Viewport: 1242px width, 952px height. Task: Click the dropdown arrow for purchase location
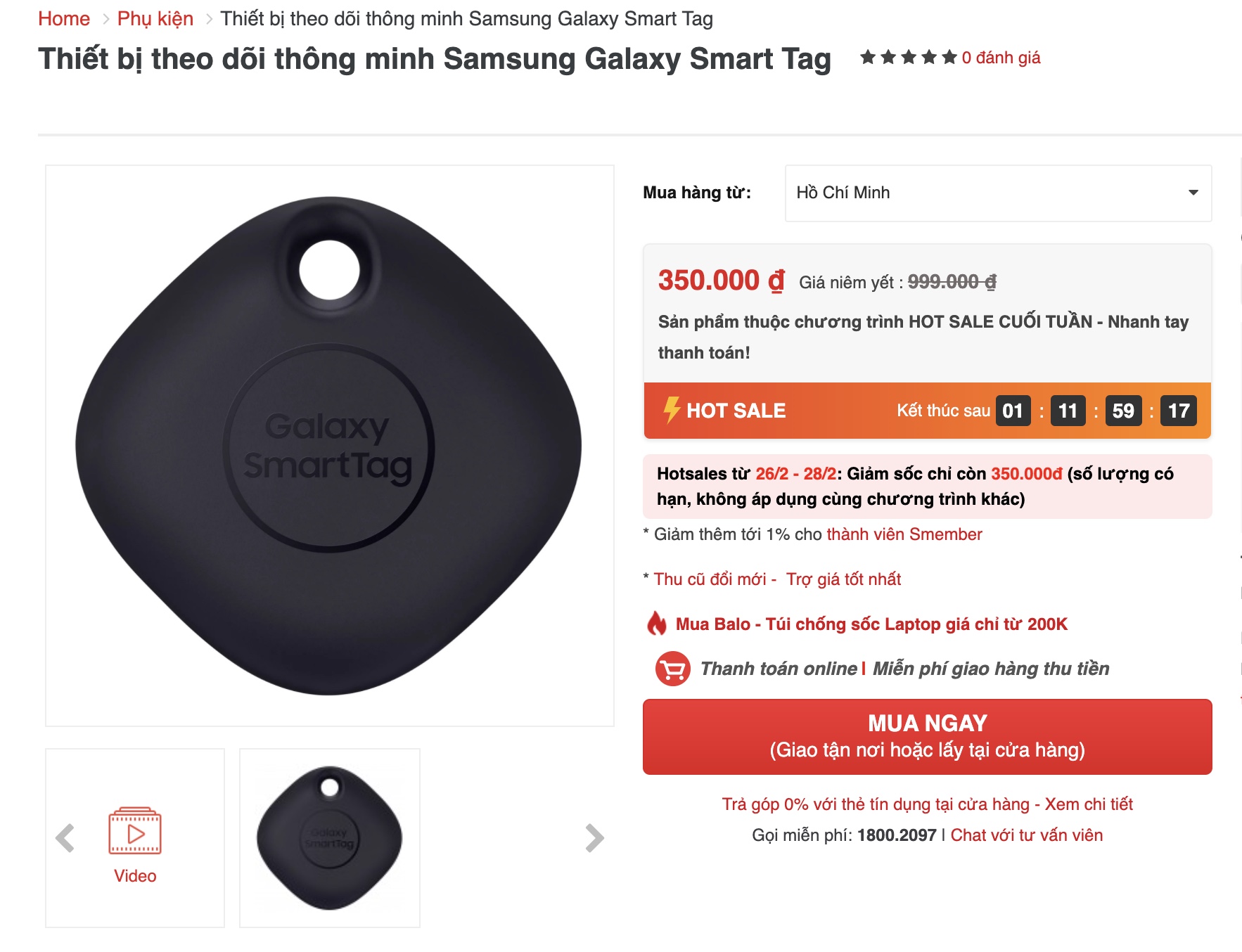pos(1193,193)
